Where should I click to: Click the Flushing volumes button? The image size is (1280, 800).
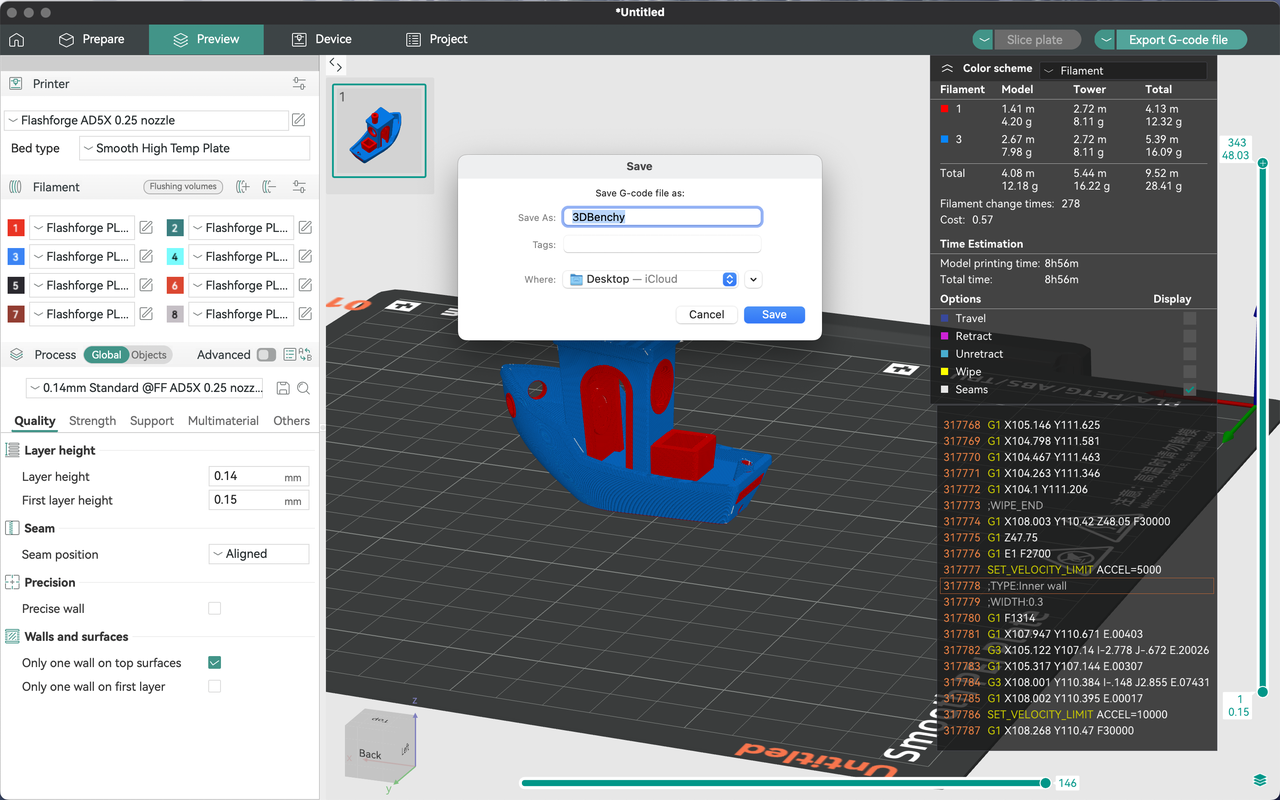click(183, 187)
